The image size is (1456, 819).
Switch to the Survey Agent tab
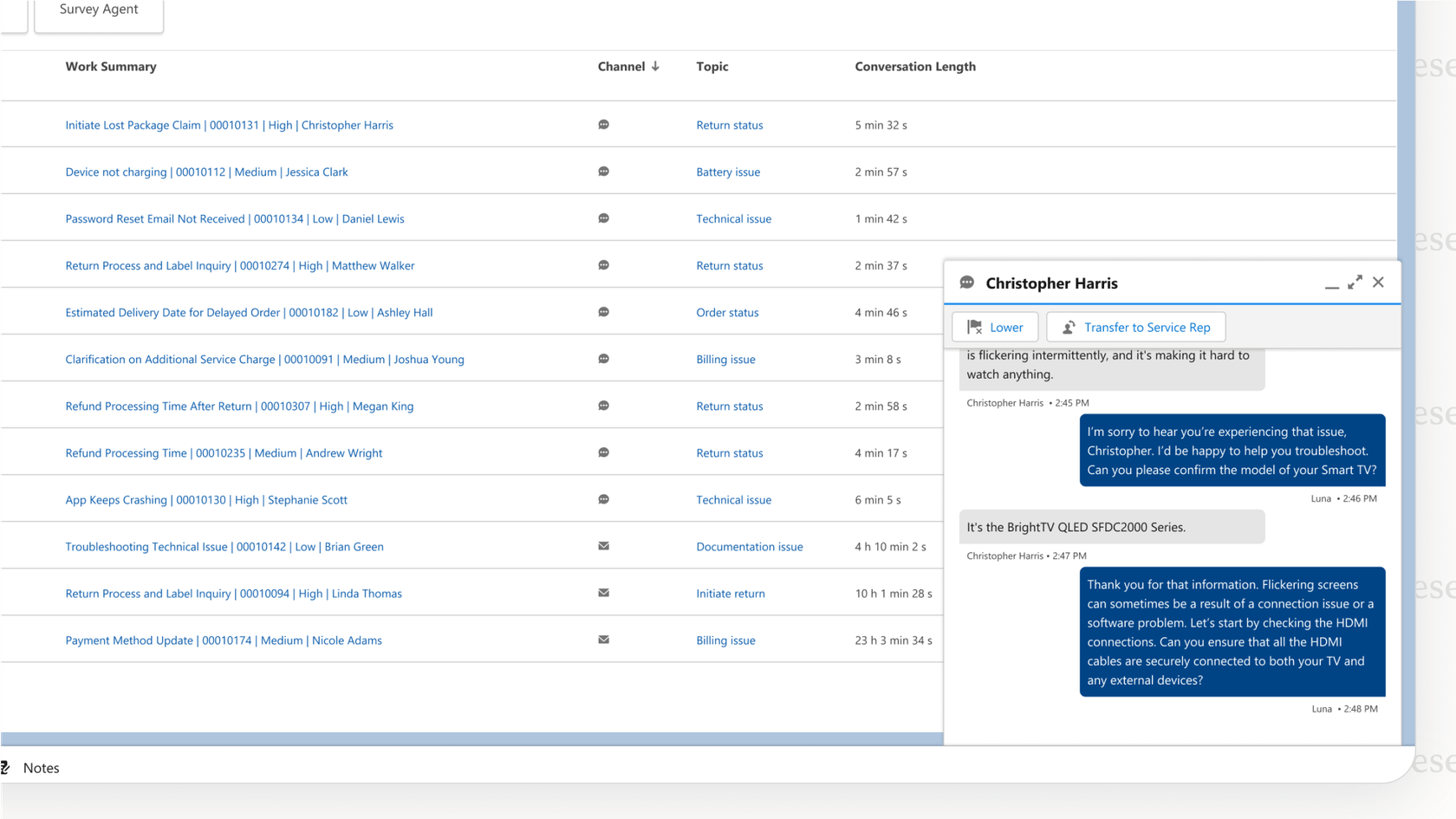tap(98, 9)
